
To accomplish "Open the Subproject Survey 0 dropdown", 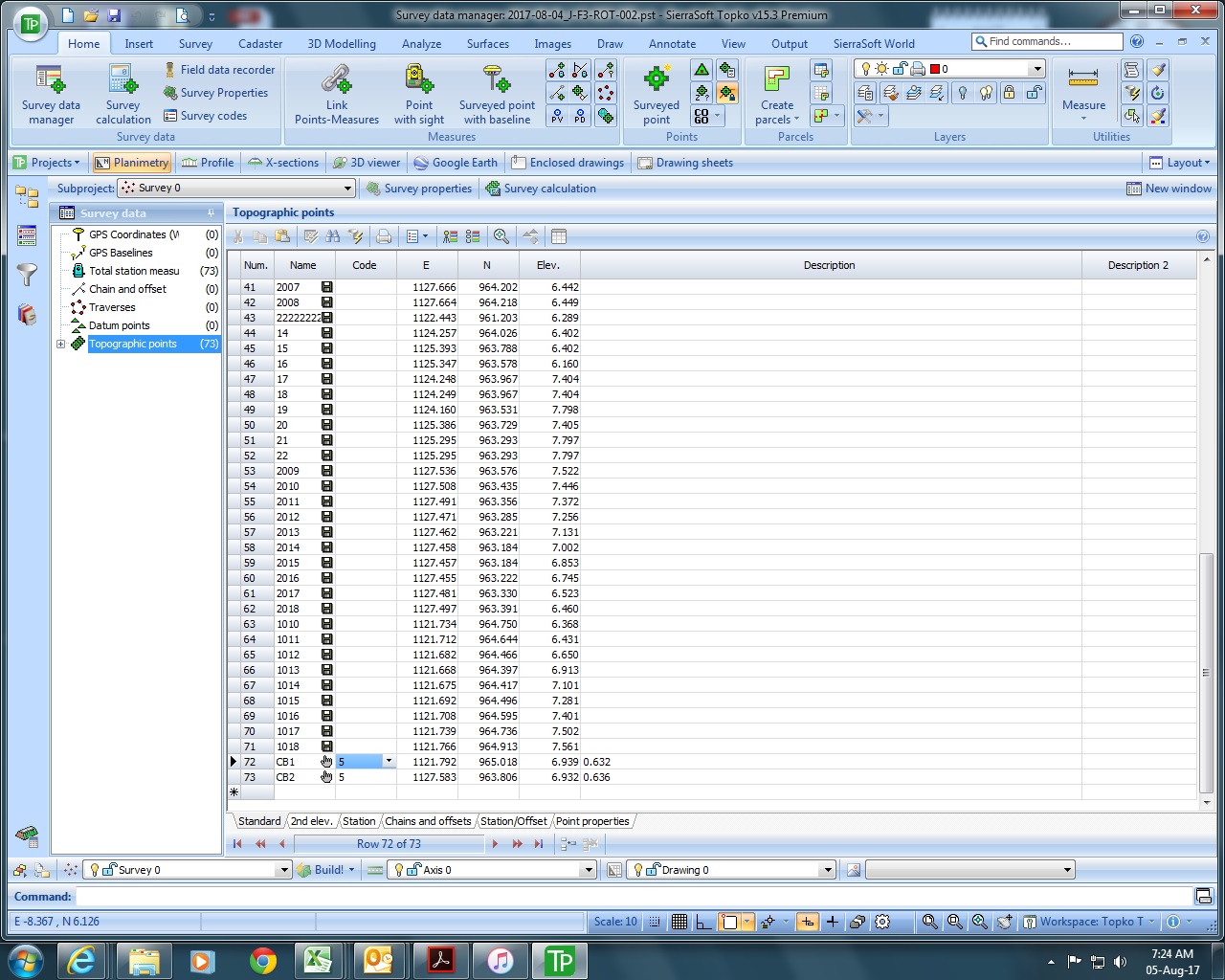I will pos(348,188).
